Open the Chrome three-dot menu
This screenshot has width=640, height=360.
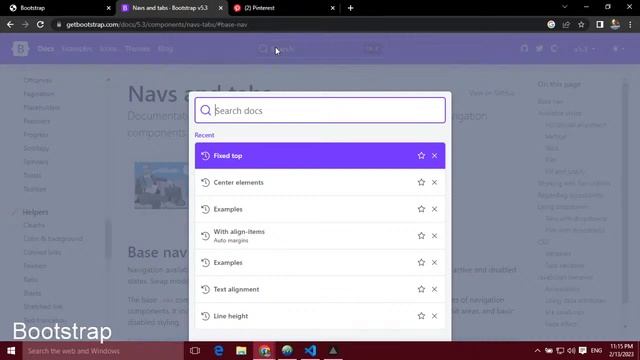630,24
